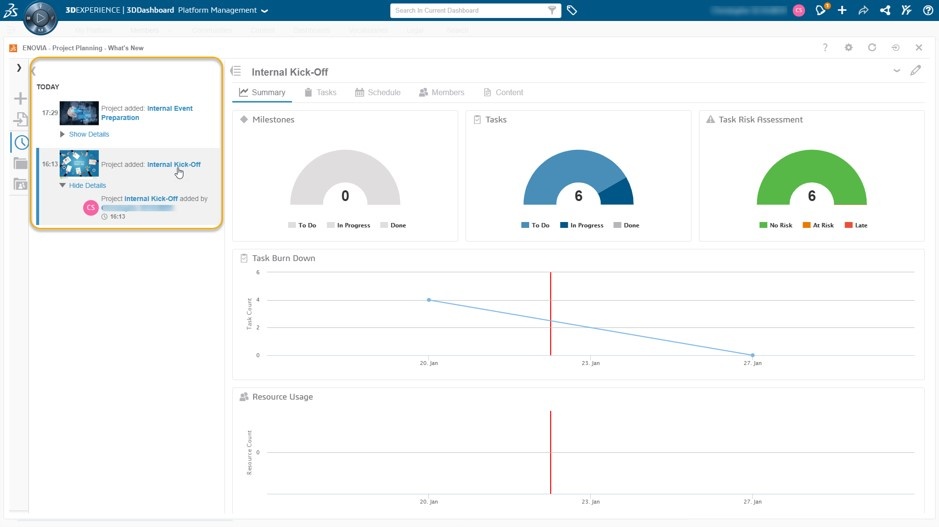Viewport: 939px width, 527px height.
Task: Open the widget settings gear icon
Action: pyautogui.click(x=849, y=47)
